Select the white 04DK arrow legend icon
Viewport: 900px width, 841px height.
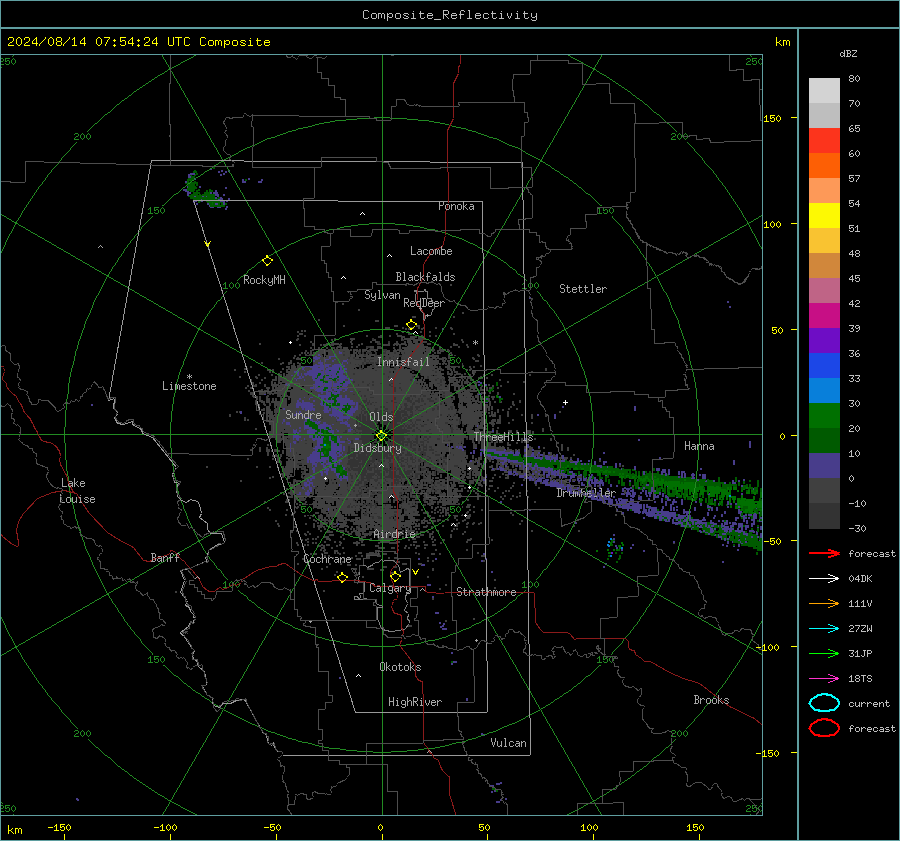(x=824, y=579)
